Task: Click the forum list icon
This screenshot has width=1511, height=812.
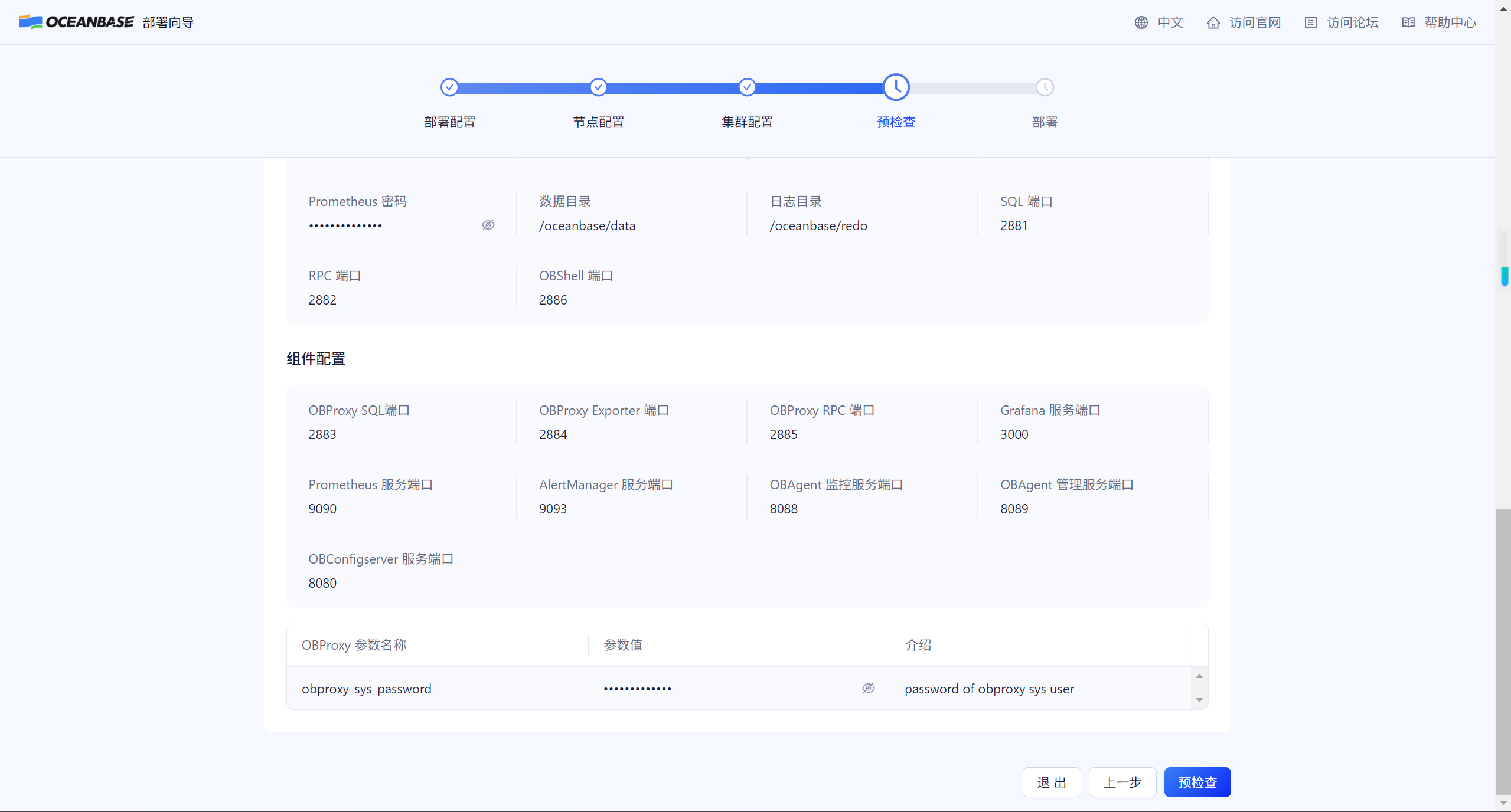Action: [x=1310, y=22]
